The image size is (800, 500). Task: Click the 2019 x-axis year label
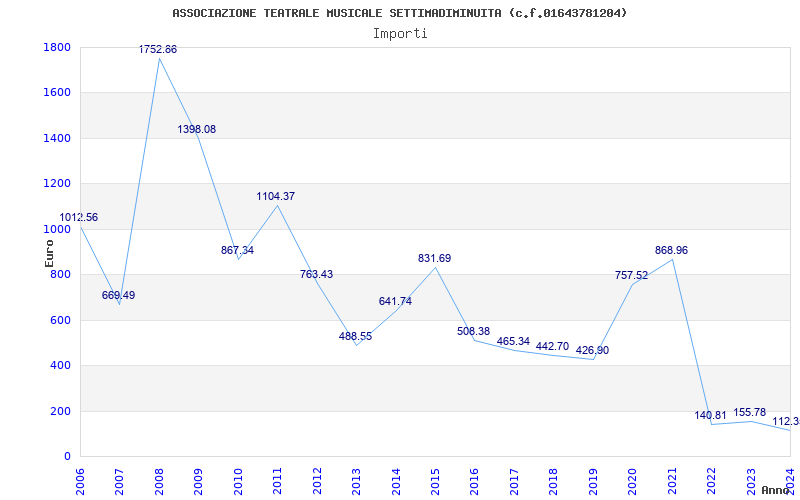[593, 482]
